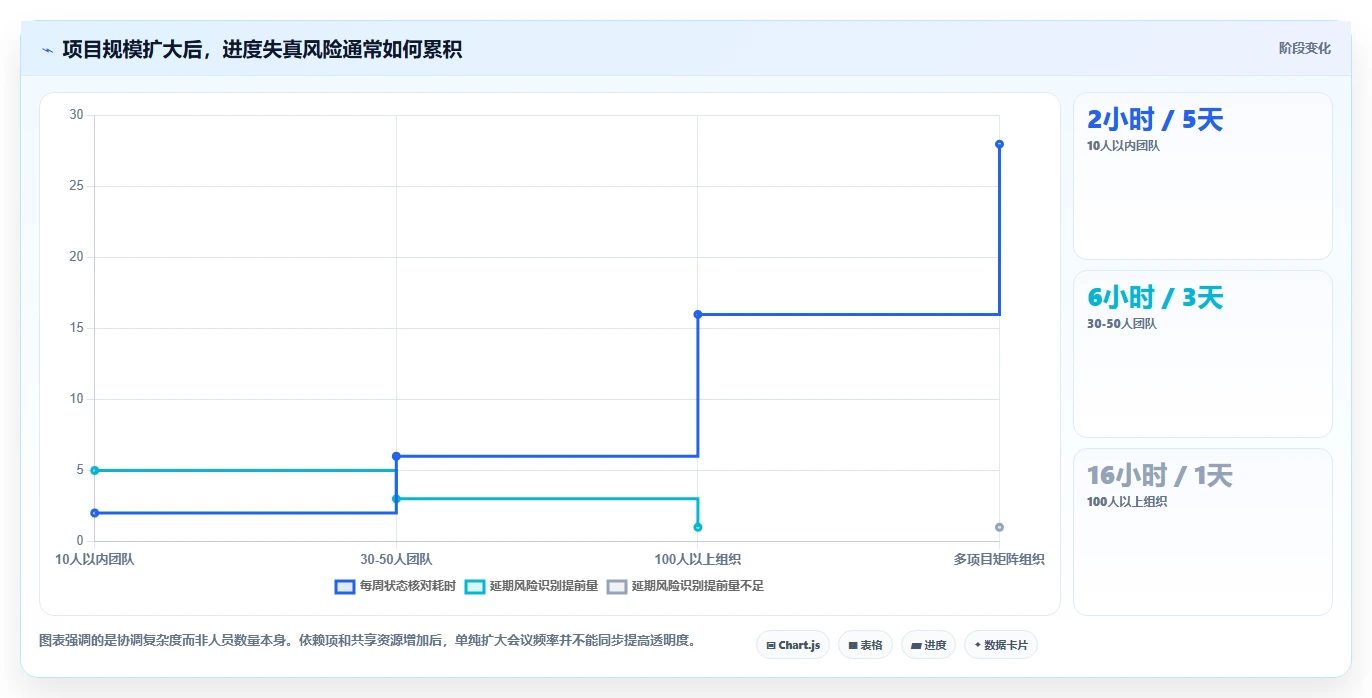Image resolution: width=1372 pixels, height=698 pixels.
Task: Click the 数据卡片 tag button
Action: (x=1001, y=645)
